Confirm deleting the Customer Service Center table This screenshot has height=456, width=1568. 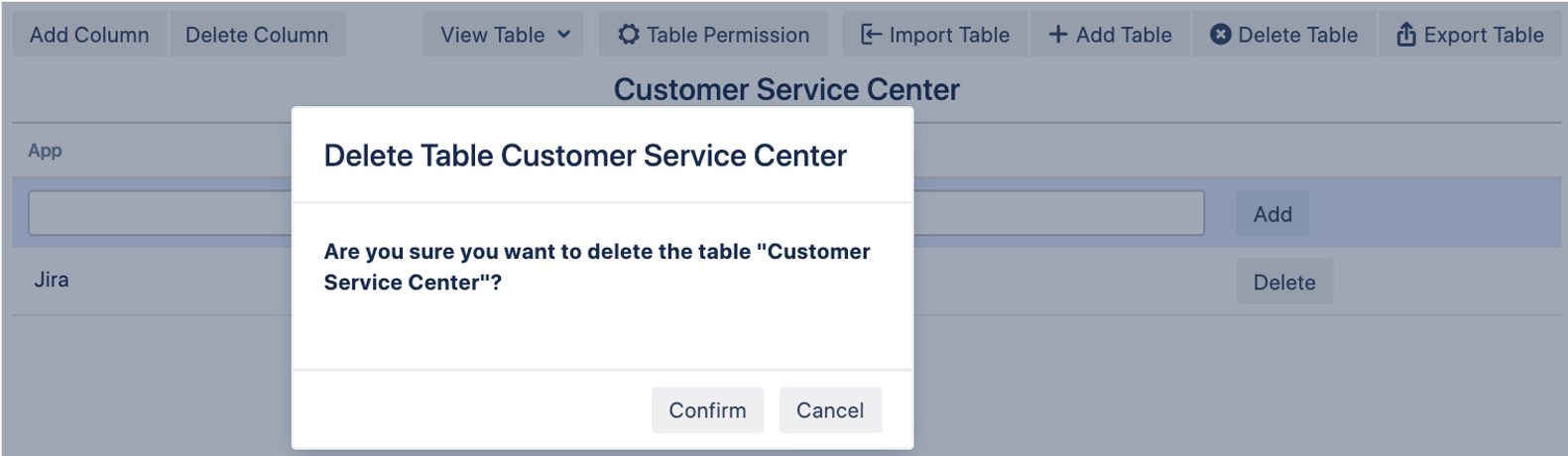(707, 410)
